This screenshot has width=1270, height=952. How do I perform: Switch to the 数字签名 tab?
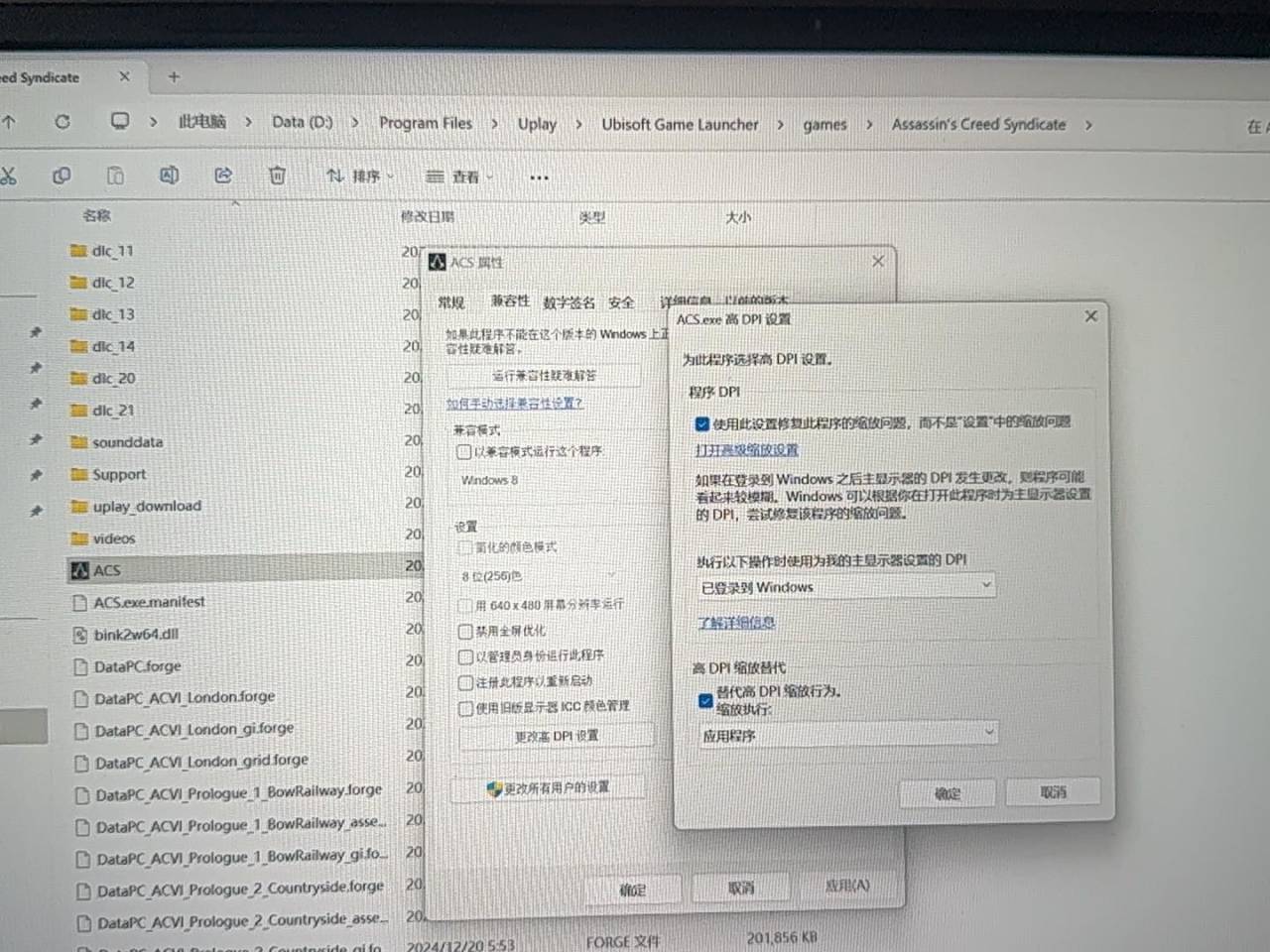point(569,302)
